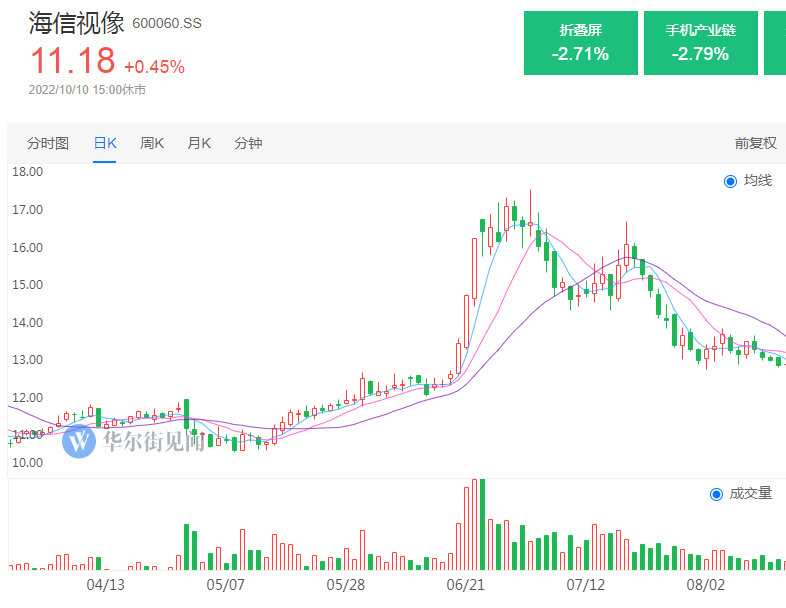Click the 16.00 price axis label
Viewport: 786px width, 608px height.
click(x=28, y=248)
